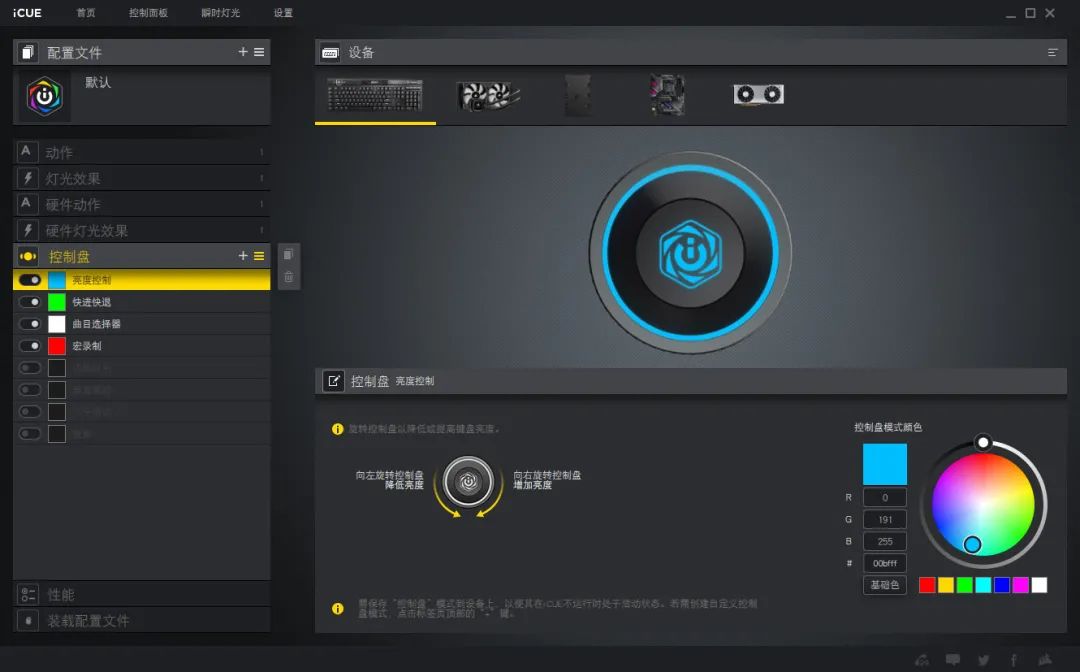Select the 快进快退 mode row
Viewport: 1080px width, 672px height.
pos(141,302)
